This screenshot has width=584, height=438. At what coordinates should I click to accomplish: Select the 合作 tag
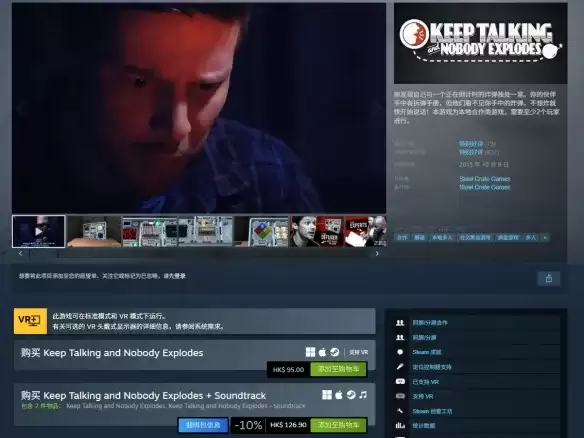tap(402, 237)
